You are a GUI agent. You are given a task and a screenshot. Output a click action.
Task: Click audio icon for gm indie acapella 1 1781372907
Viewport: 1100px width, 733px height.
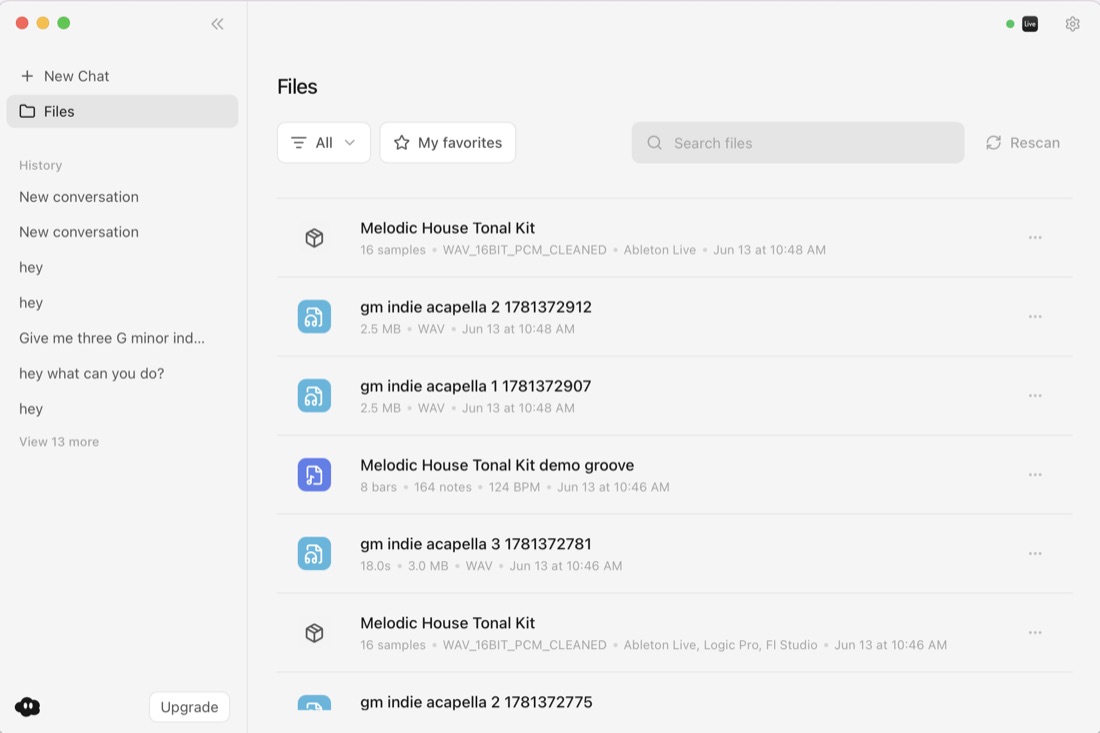click(314, 396)
